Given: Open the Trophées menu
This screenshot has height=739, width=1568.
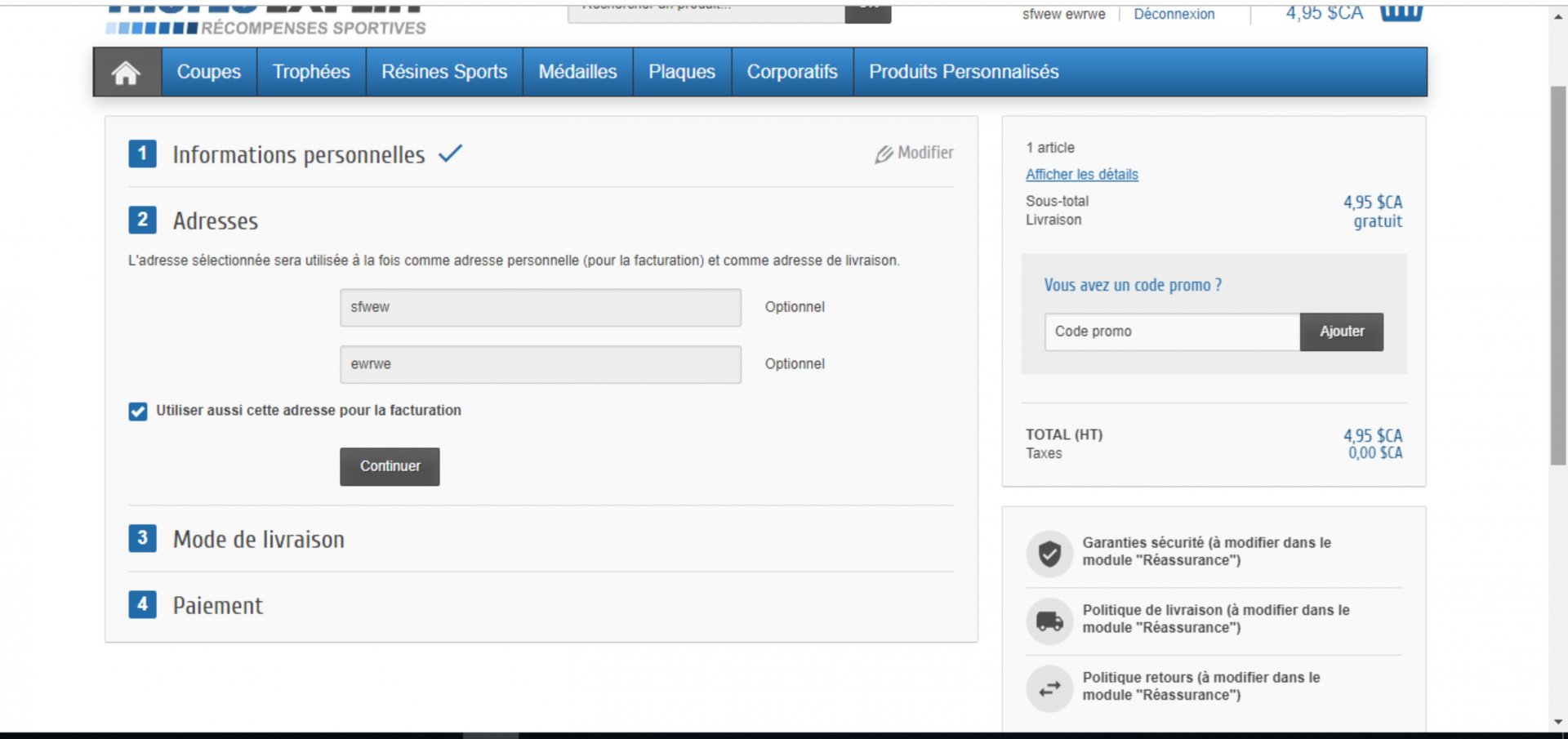Looking at the screenshot, I should [x=311, y=72].
